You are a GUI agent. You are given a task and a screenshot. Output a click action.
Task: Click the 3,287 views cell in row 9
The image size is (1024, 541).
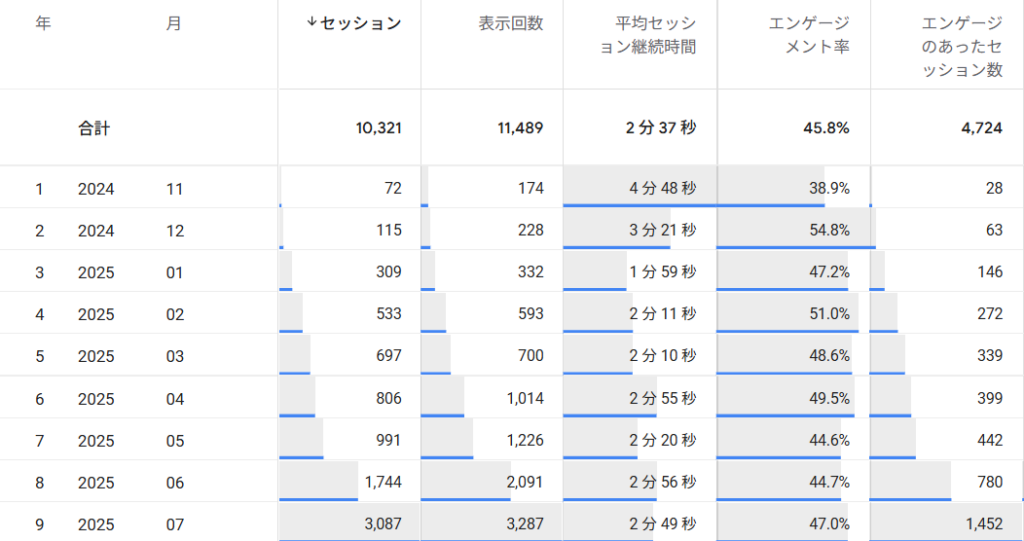coord(492,523)
